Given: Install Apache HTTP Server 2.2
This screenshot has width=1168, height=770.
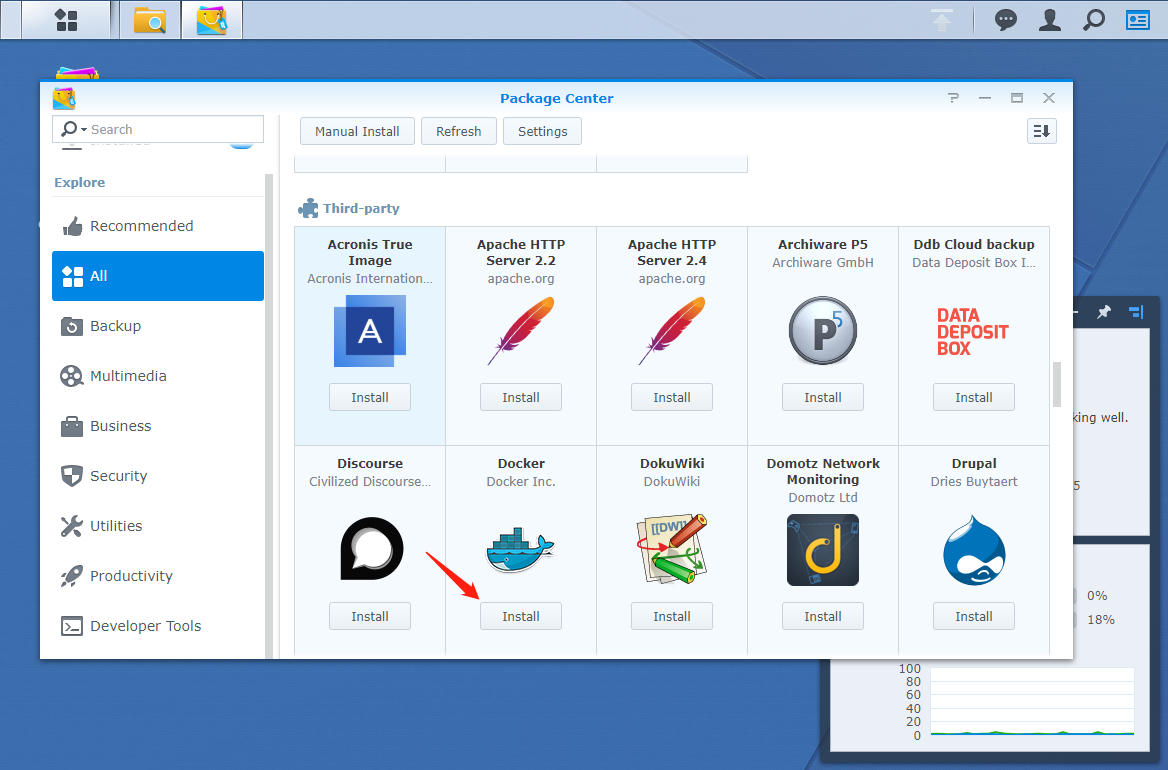Looking at the screenshot, I should coord(521,397).
